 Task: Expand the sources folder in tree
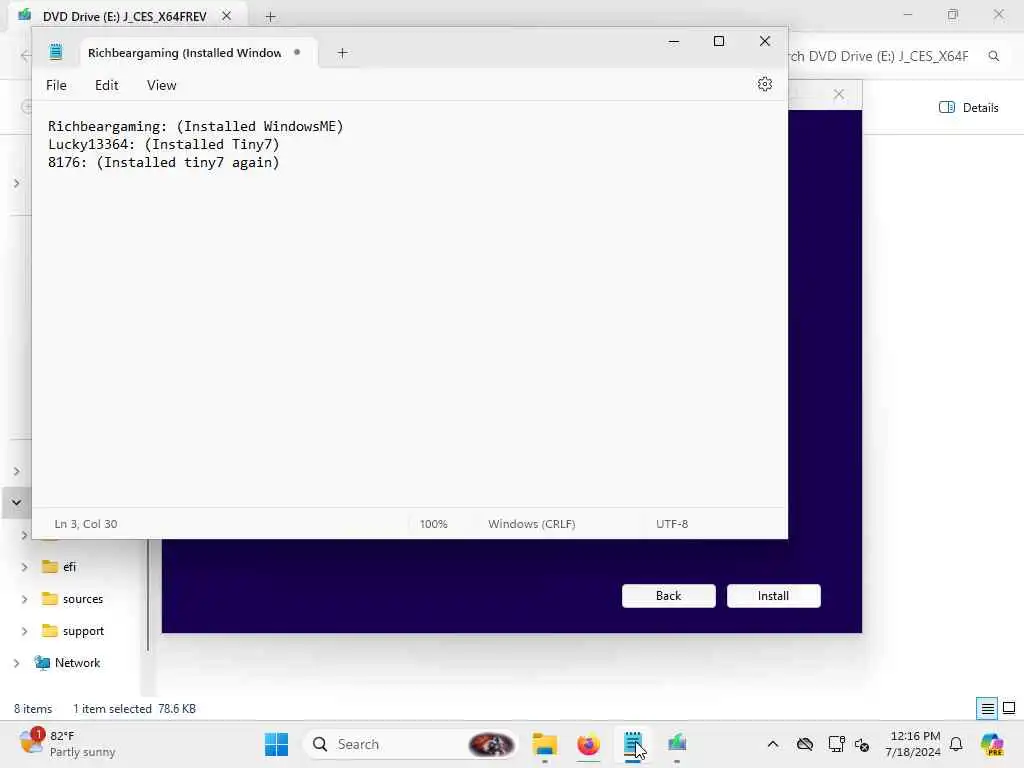(24, 599)
